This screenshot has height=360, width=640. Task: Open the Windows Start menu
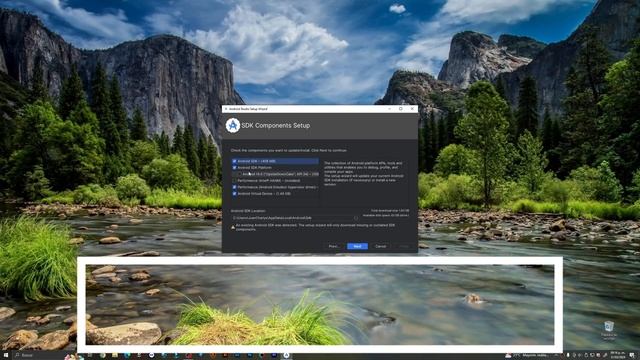[6, 356]
